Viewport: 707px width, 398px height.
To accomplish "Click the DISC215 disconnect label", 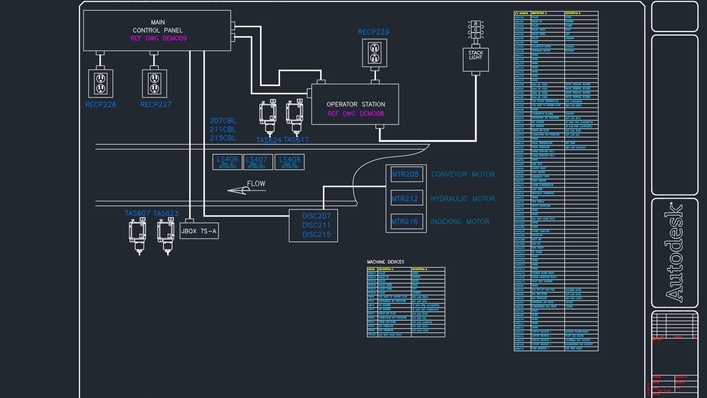I will pyautogui.click(x=317, y=234).
